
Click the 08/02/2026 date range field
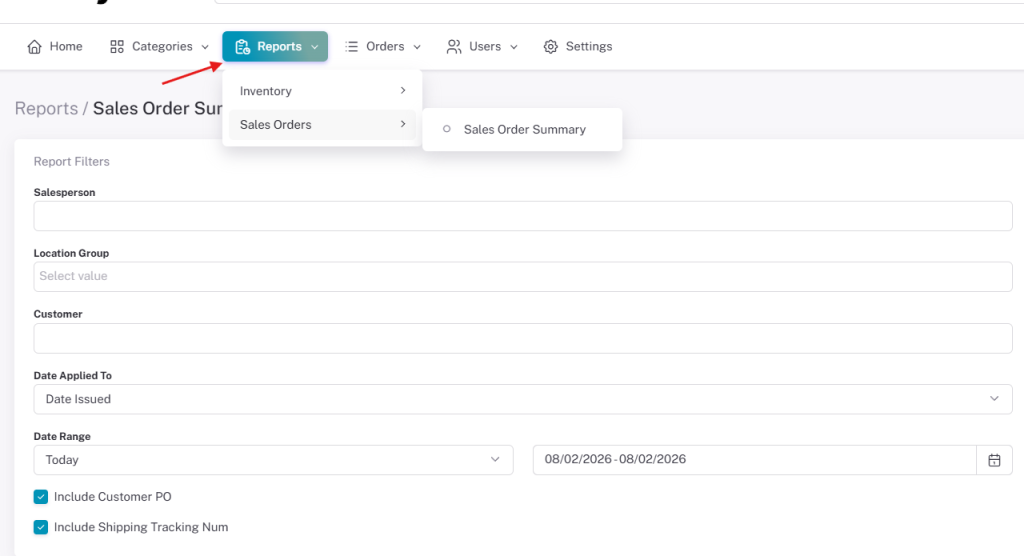click(x=754, y=460)
